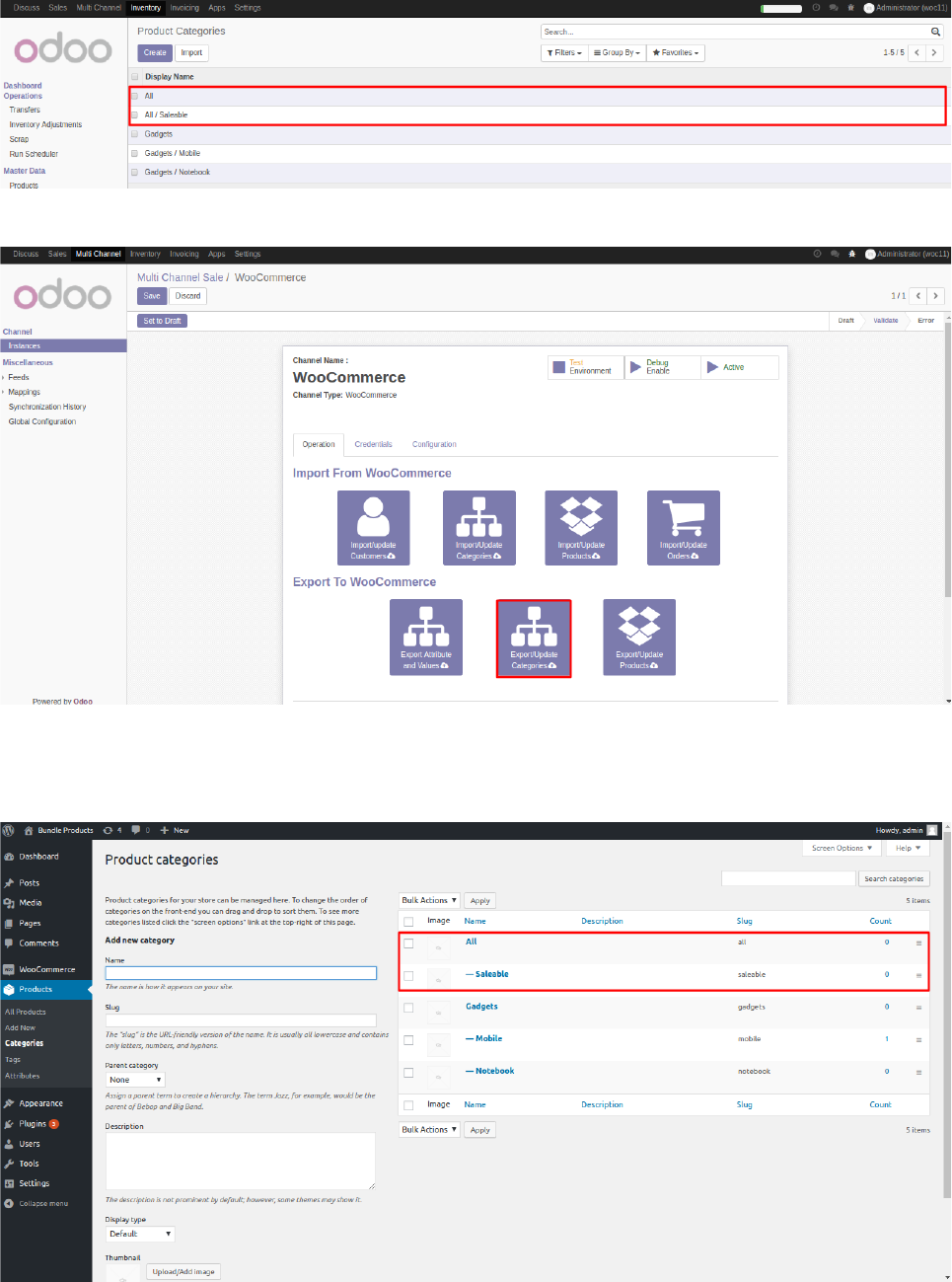This screenshot has height=1282, width=952.
Task: Check the Saleable row checkbox in WordPress
Action: (x=408, y=976)
